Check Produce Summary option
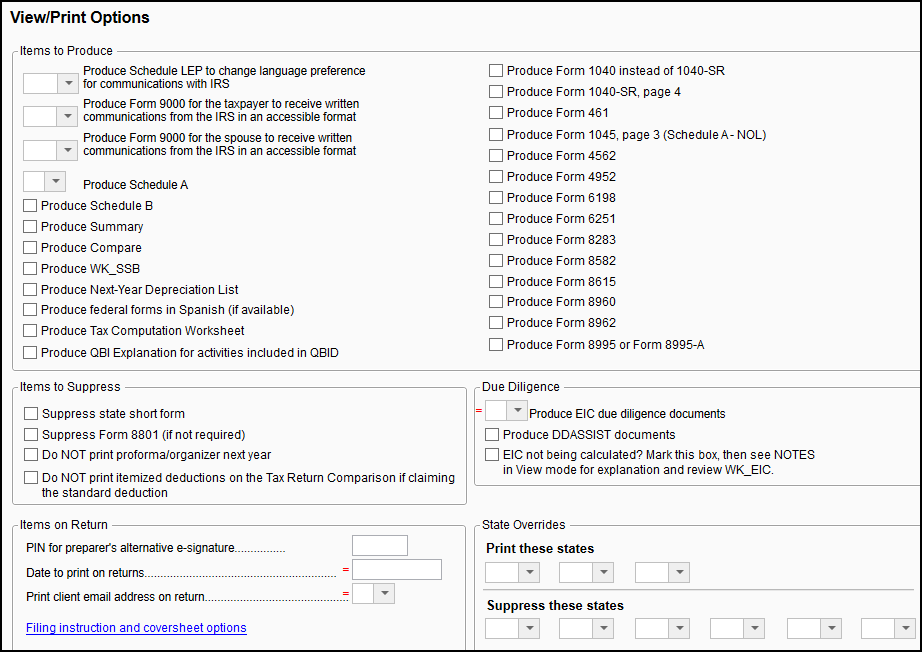This screenshot has height=652, width=922. (x=29, y=226)
